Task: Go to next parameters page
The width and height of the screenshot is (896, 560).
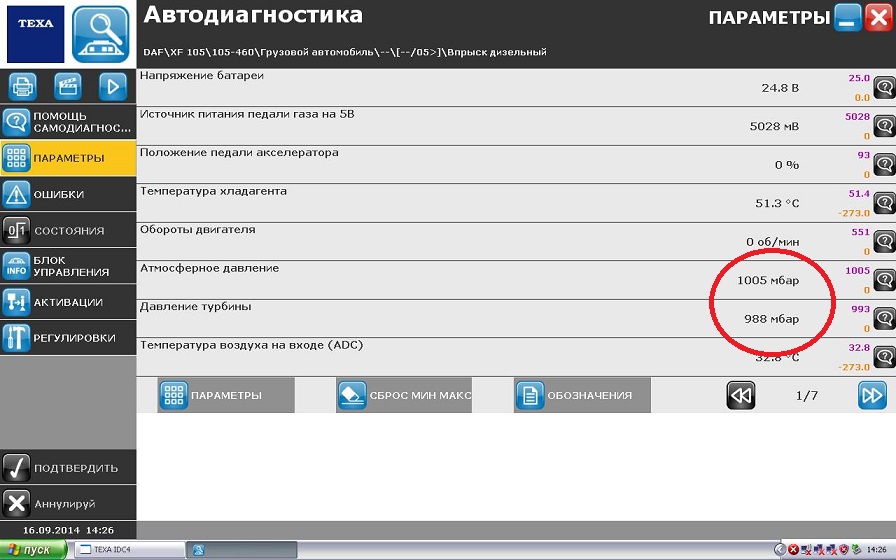Action: pos(873,395)
